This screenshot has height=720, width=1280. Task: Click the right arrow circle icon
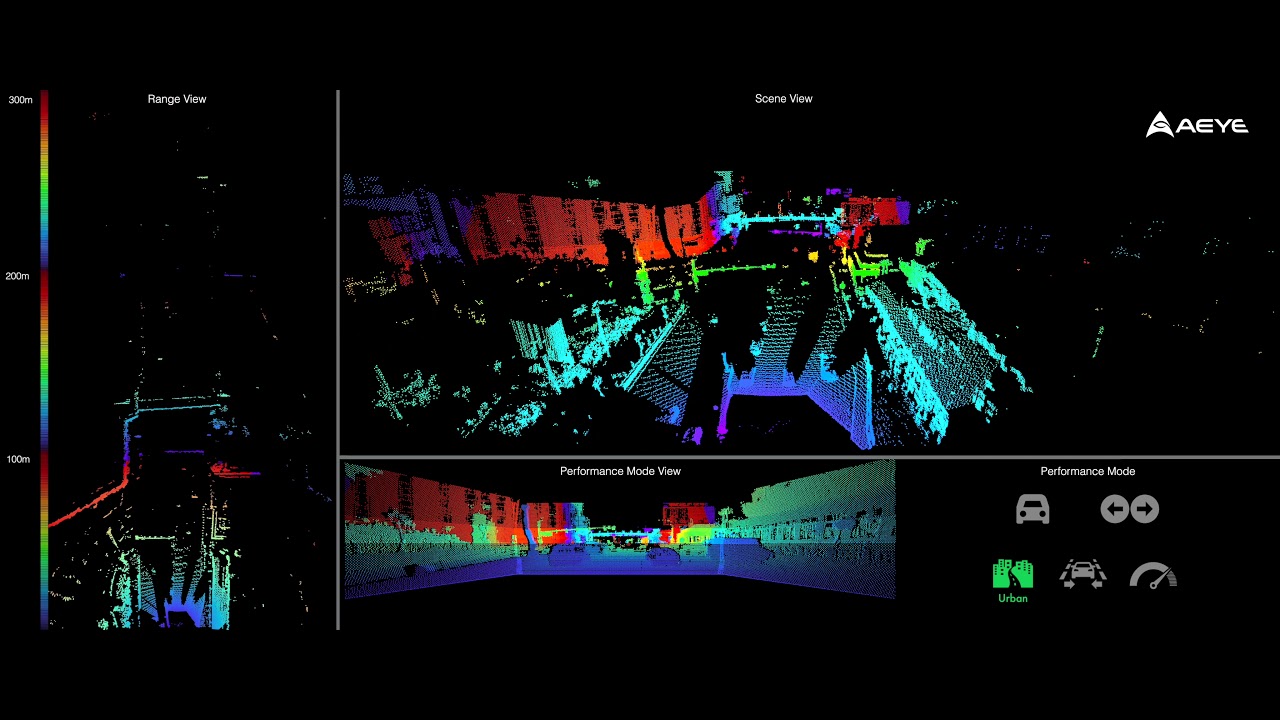[x=1145, y=510]
